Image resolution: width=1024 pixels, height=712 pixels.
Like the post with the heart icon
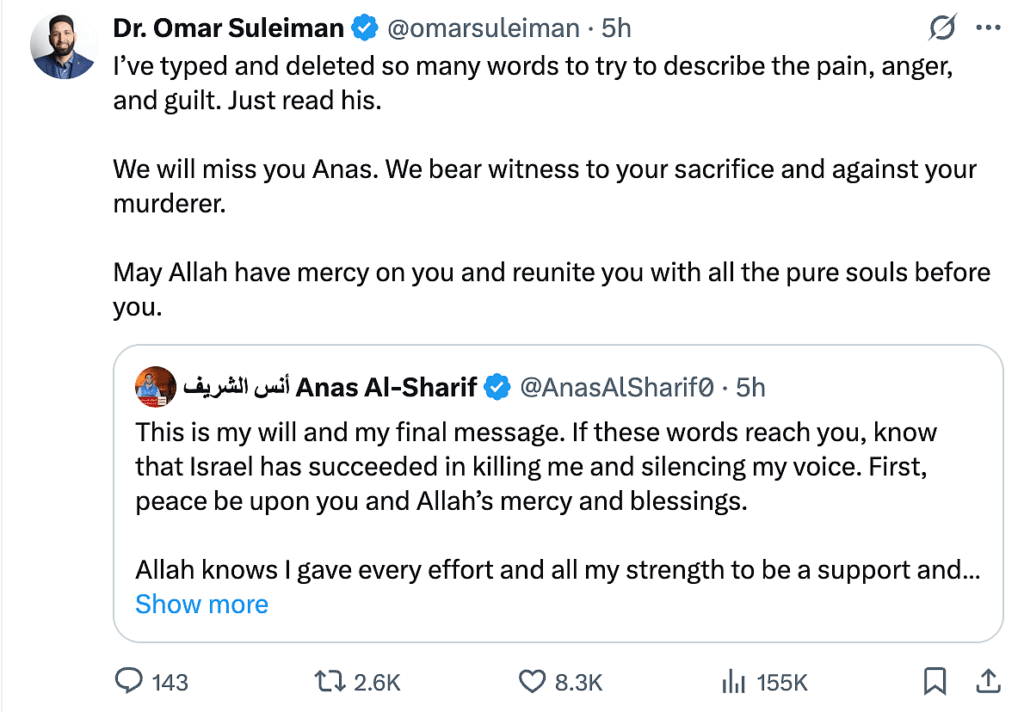click(x=532, y=682)
